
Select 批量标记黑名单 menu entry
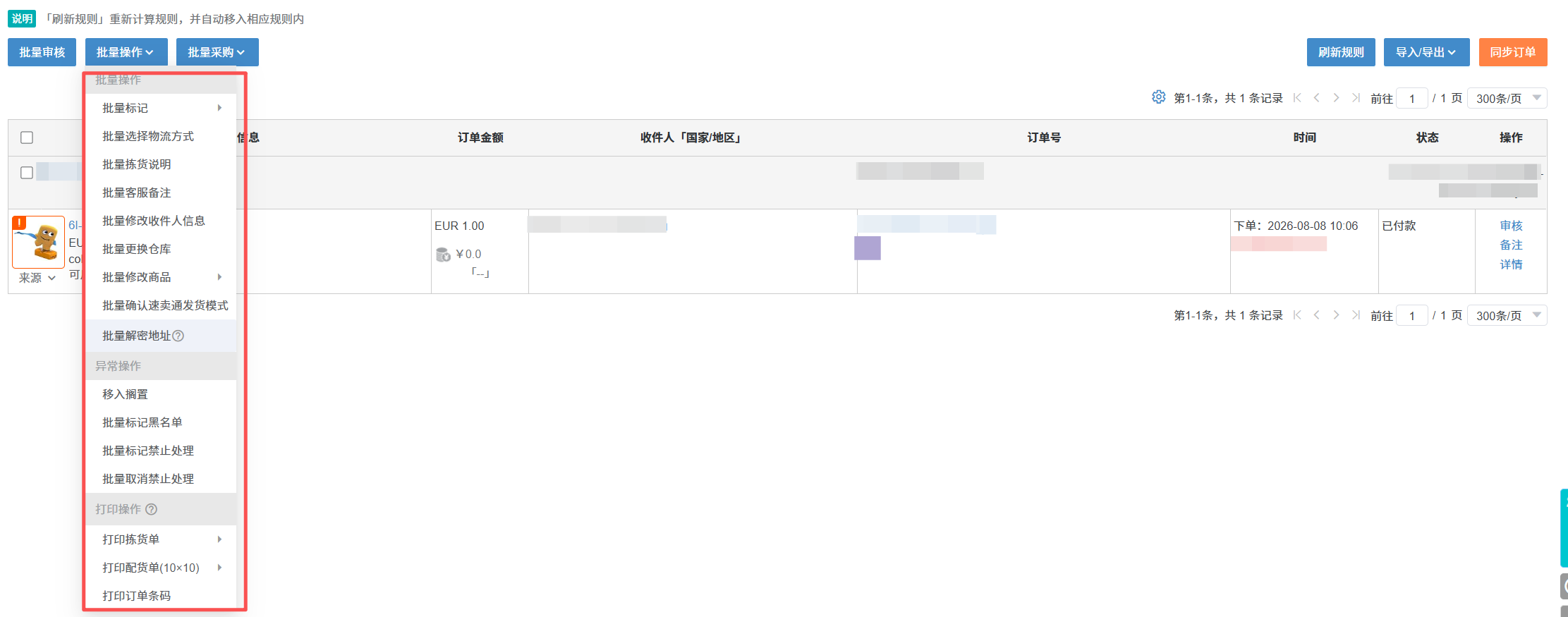(161, 422)
